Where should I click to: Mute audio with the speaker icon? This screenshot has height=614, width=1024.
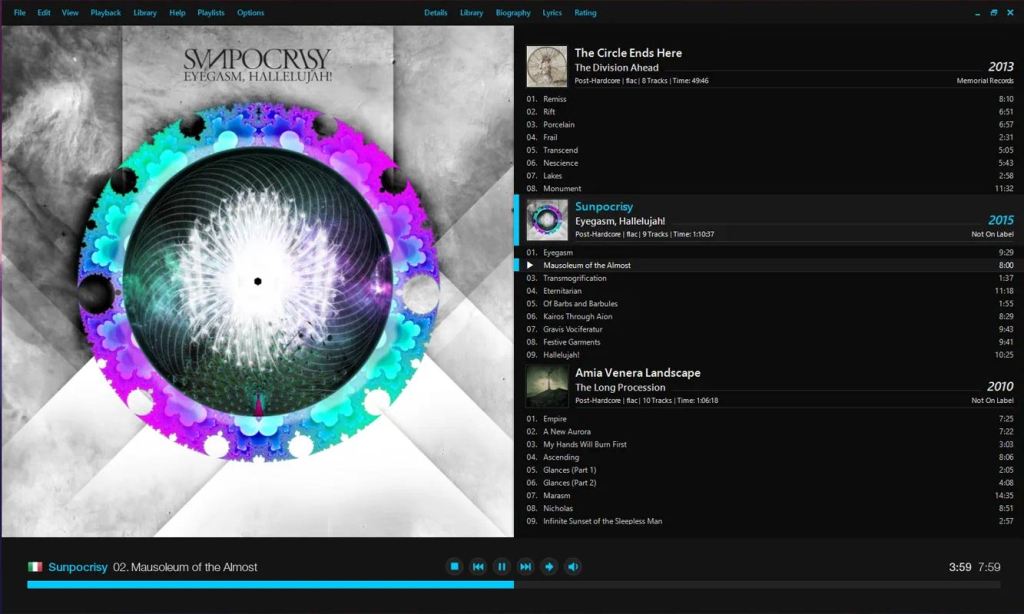coord(573,567)
